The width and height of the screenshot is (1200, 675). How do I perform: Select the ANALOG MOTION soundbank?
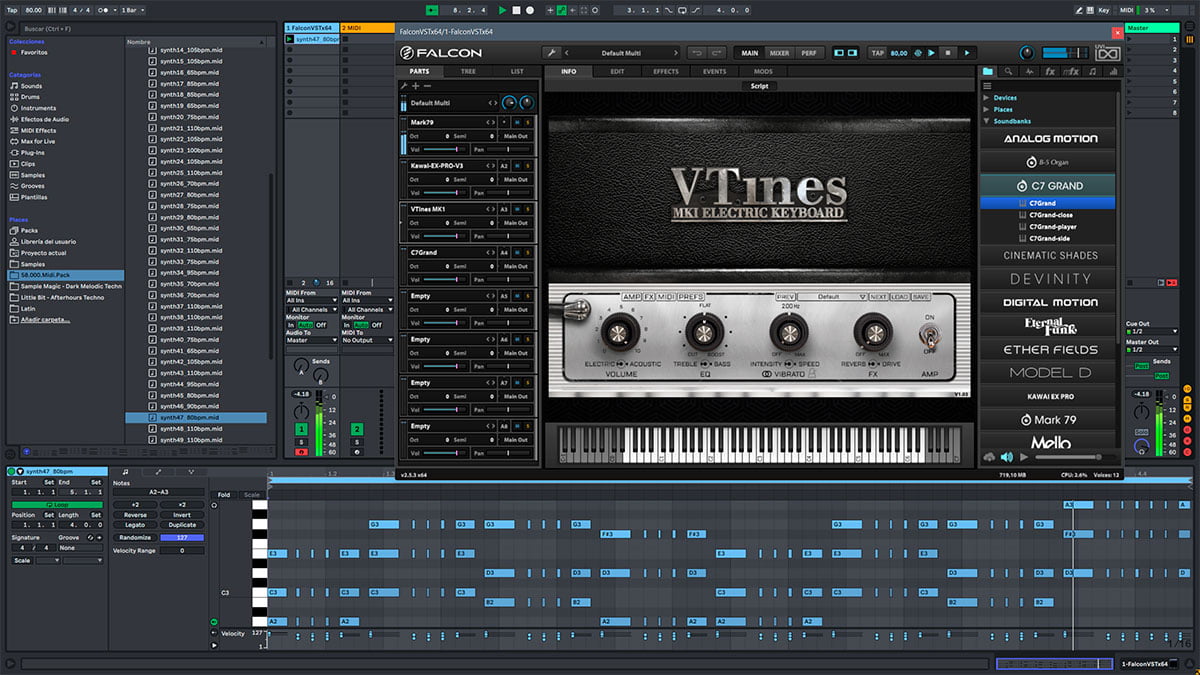pyautogui.click(x=1050, y=139)
